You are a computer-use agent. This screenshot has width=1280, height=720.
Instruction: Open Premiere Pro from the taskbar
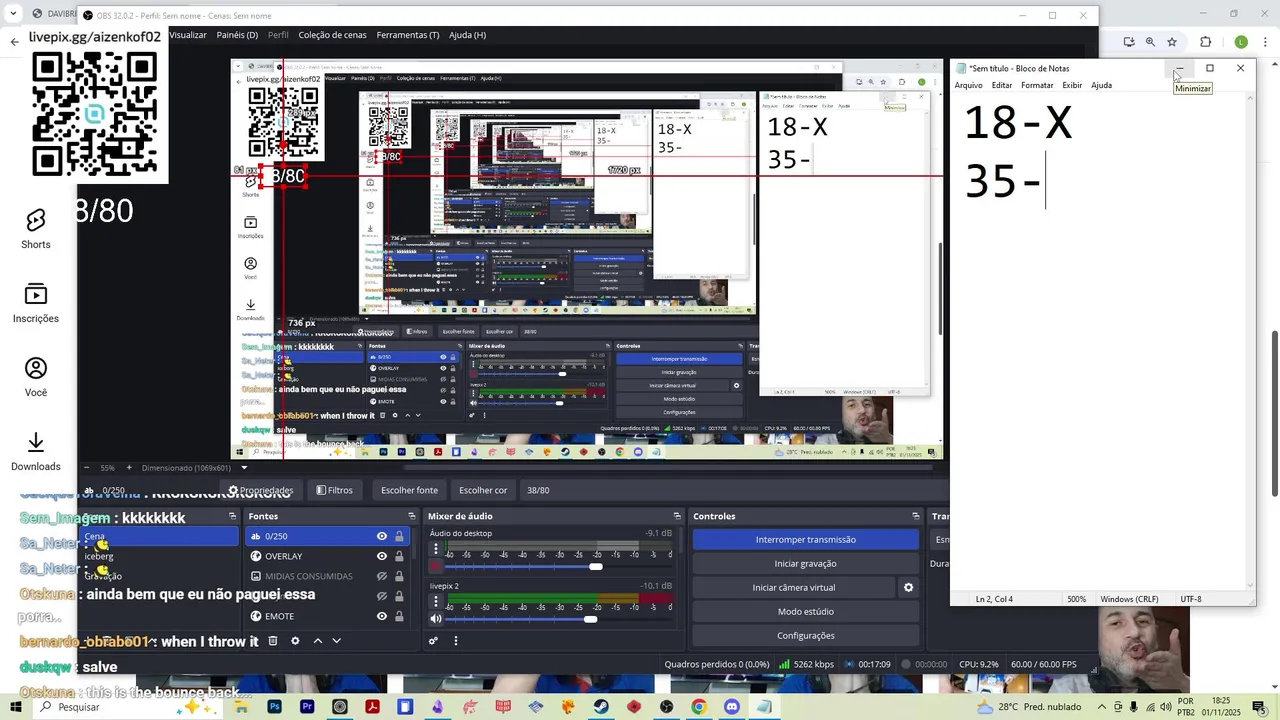pos(307,707)
